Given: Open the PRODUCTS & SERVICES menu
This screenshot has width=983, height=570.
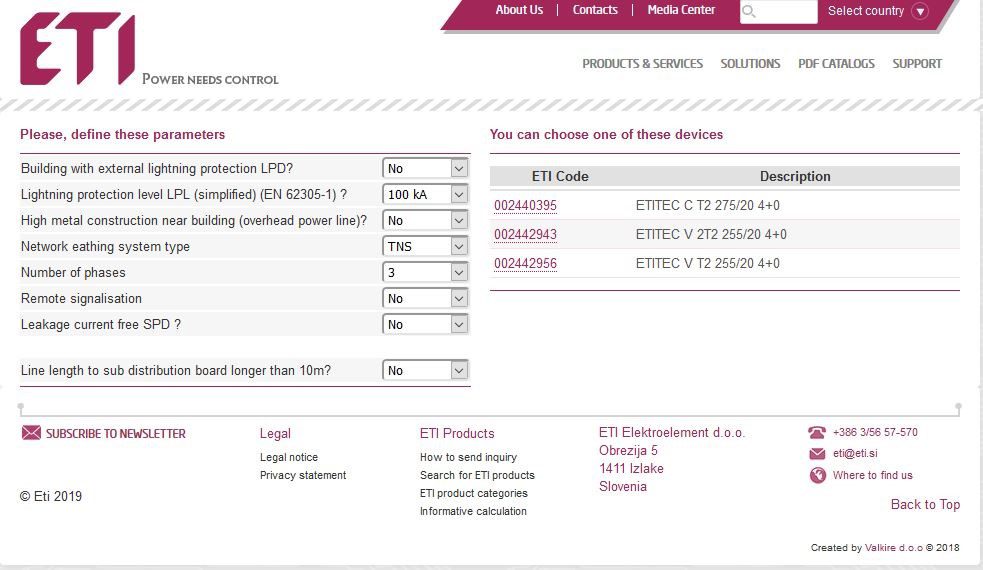Looking at the screenshot, I should pos(642,64).
